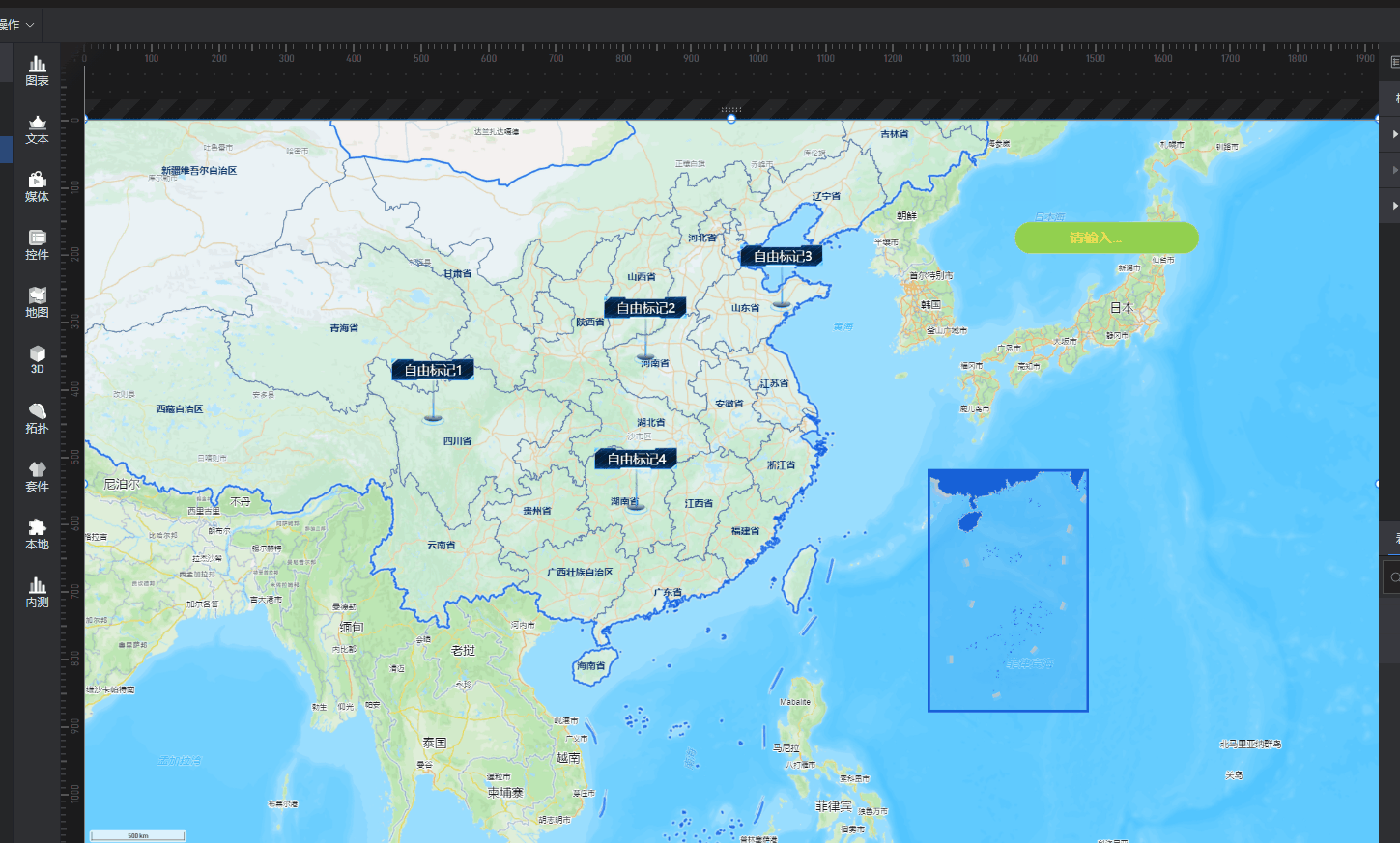Open the 本地 local components panel
Viewport: 1400px width, 843px height.
(37, 535)
